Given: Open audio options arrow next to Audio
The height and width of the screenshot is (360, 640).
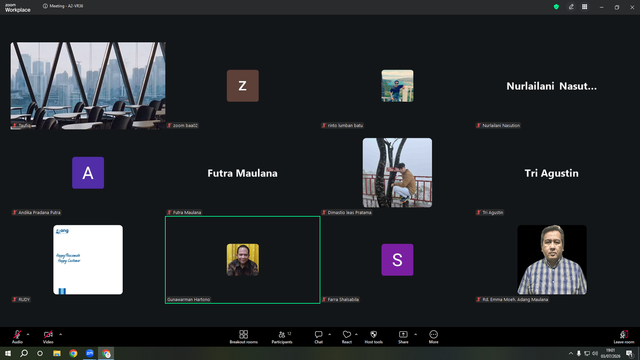Looking at the screenshot, I should click(x=28, y=334).
